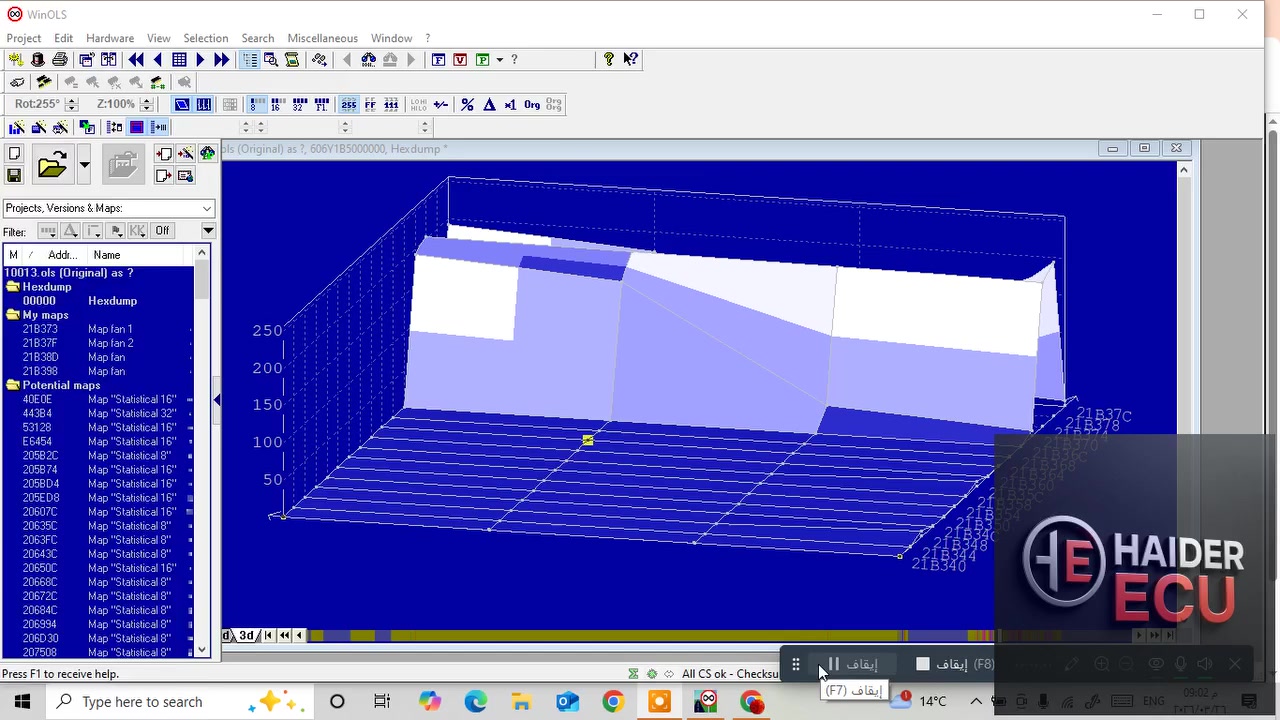
Task: Toggle 8-bit data width mode
Action: click(257, 104)
